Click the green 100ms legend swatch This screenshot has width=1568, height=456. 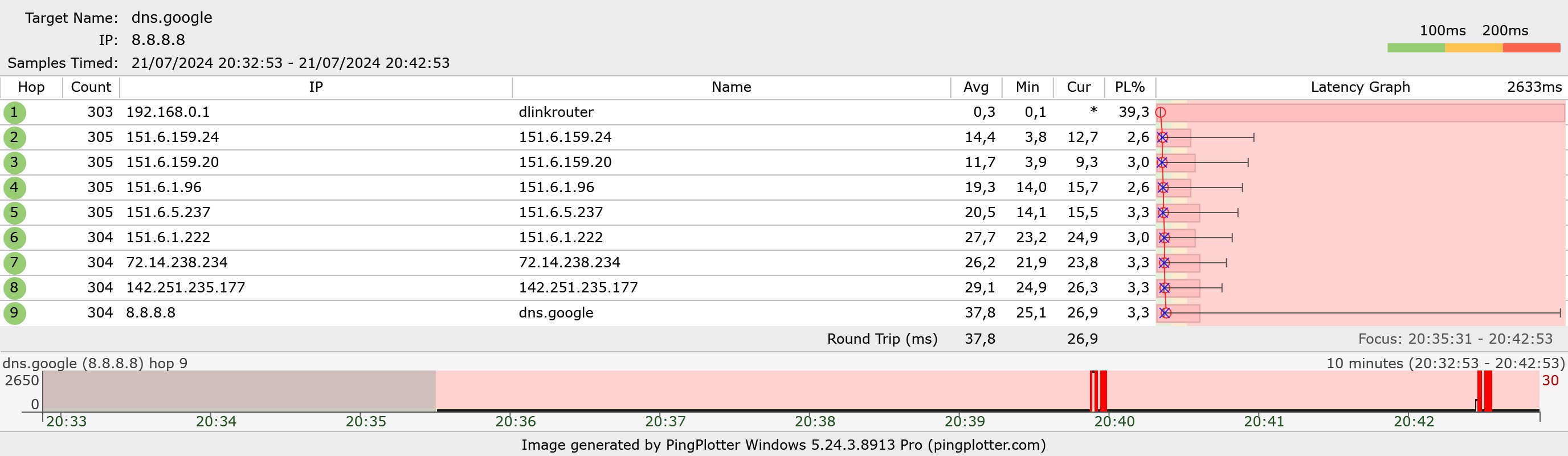[1416, 47]
